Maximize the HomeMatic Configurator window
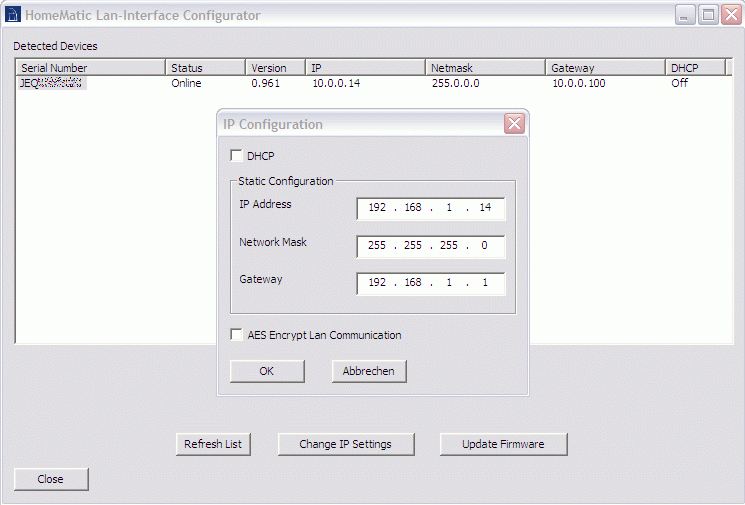The image size is (745, 505). tap(708, 15)
